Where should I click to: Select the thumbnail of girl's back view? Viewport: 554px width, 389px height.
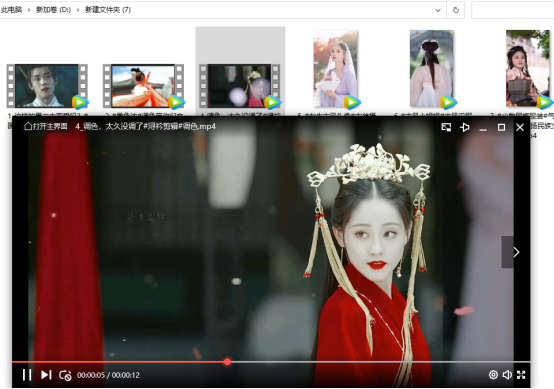coord(432,69)
